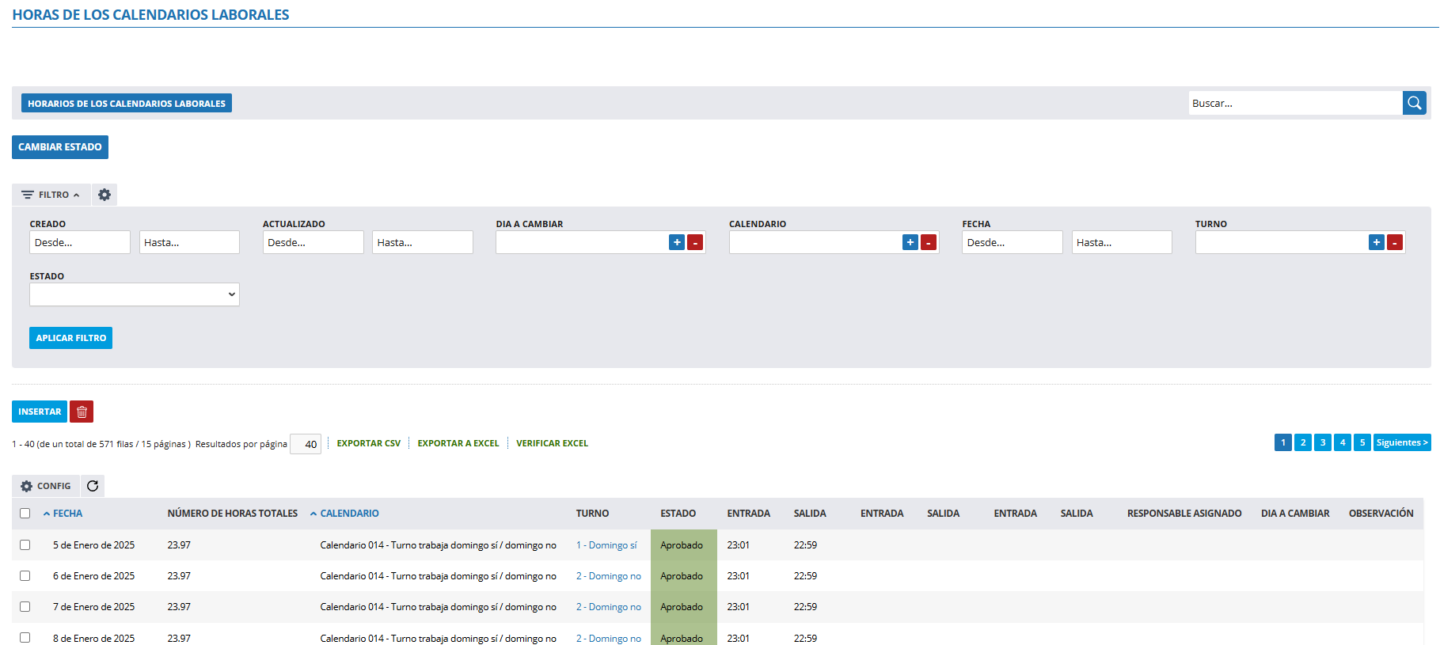Viewport: 1440px width, 645px height.
Task: Click the Aprobado status cell for 6 de Enero
Action: [x=682, y=576]
